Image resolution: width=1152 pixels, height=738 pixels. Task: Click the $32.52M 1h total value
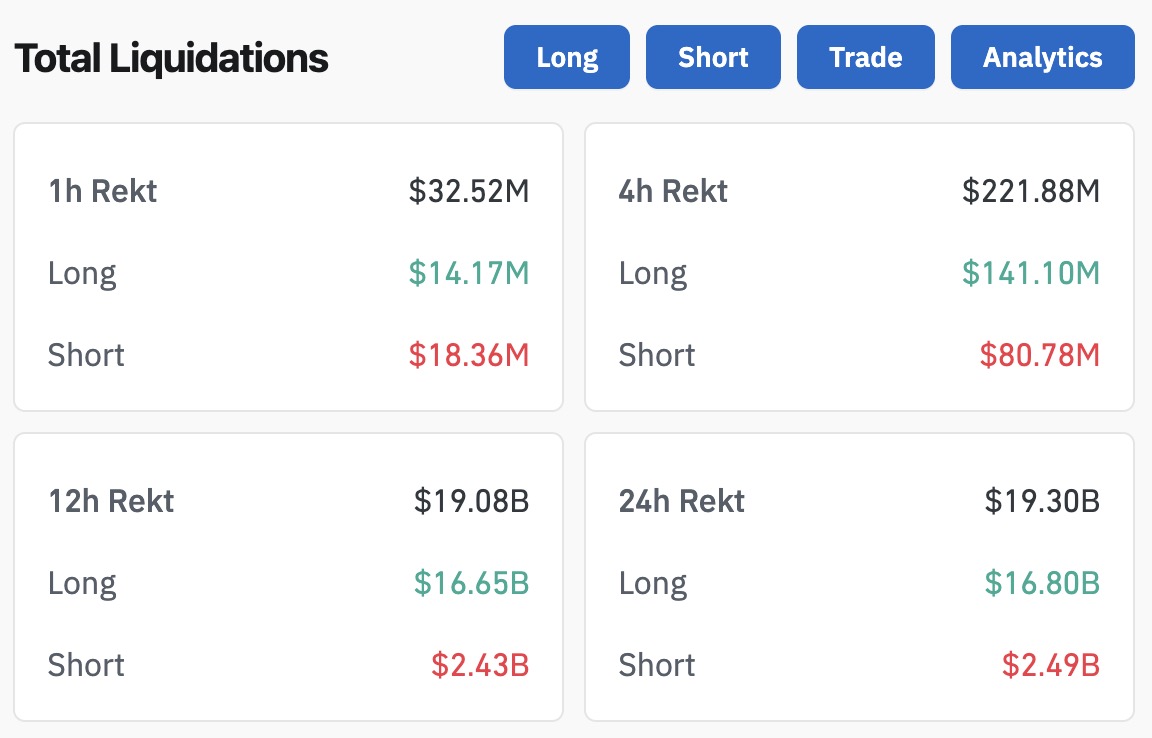coord(468,191)
